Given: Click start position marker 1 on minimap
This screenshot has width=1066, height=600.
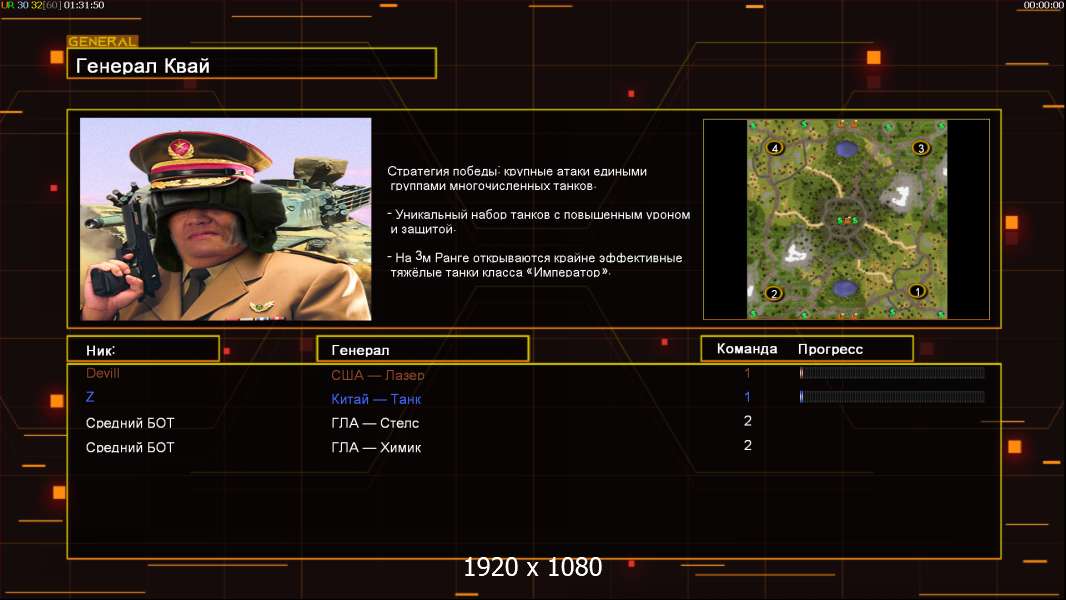Looking at the screenshot, I should [917, 291].
